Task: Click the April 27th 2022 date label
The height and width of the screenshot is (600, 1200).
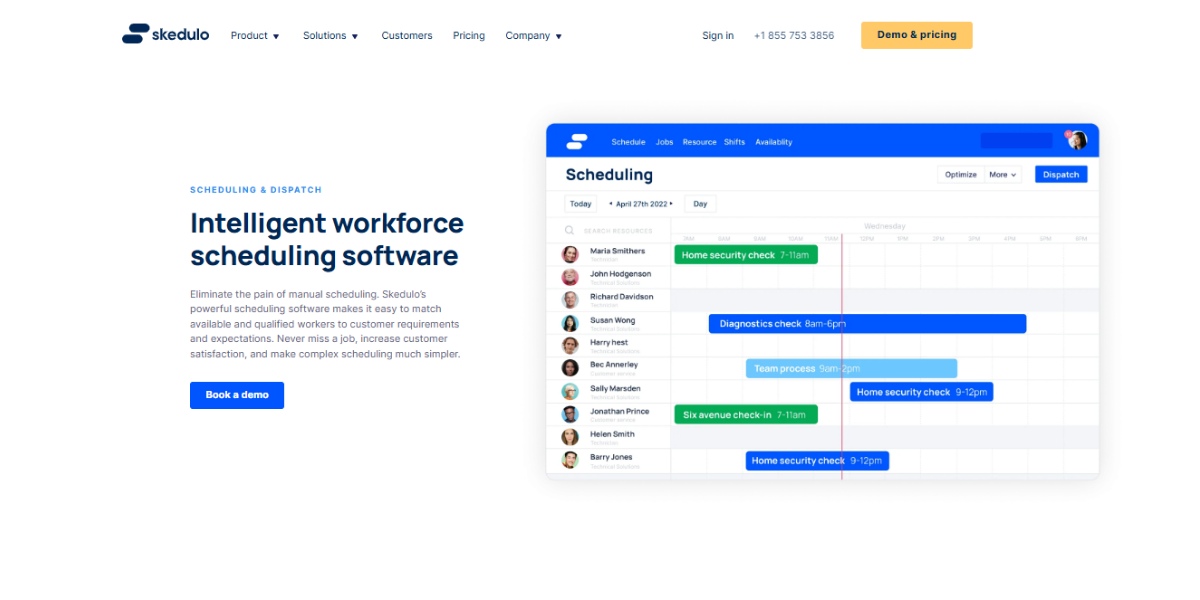Action: (641, 204)
